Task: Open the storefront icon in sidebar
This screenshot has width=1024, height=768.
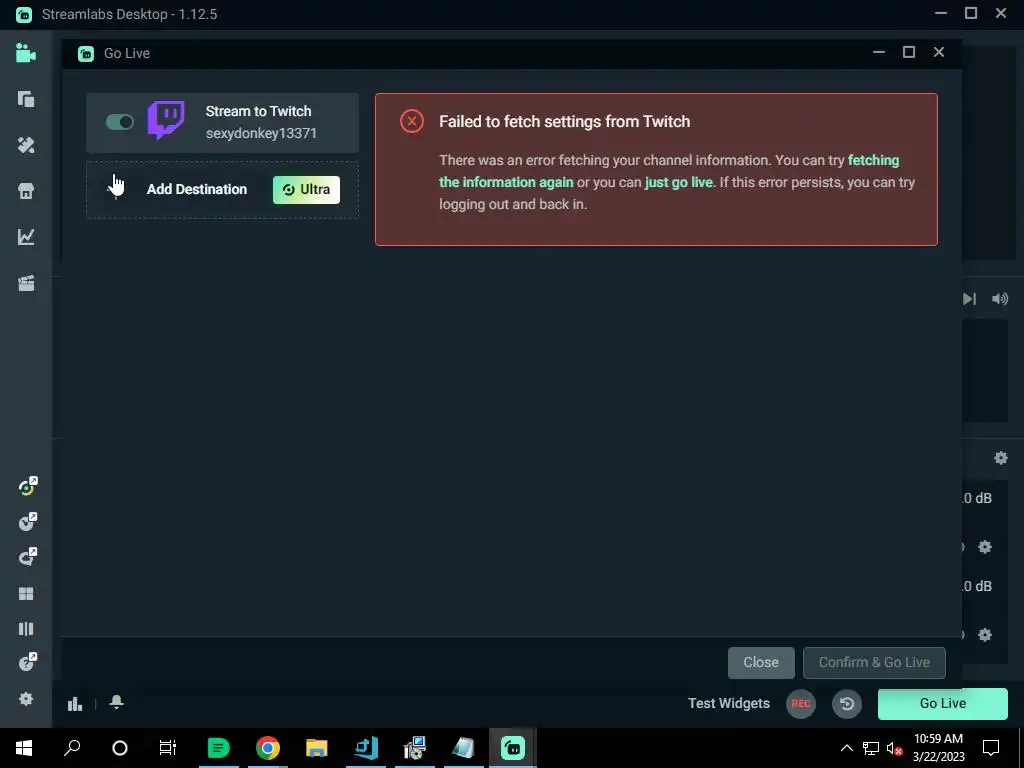Action: point(26,191)
